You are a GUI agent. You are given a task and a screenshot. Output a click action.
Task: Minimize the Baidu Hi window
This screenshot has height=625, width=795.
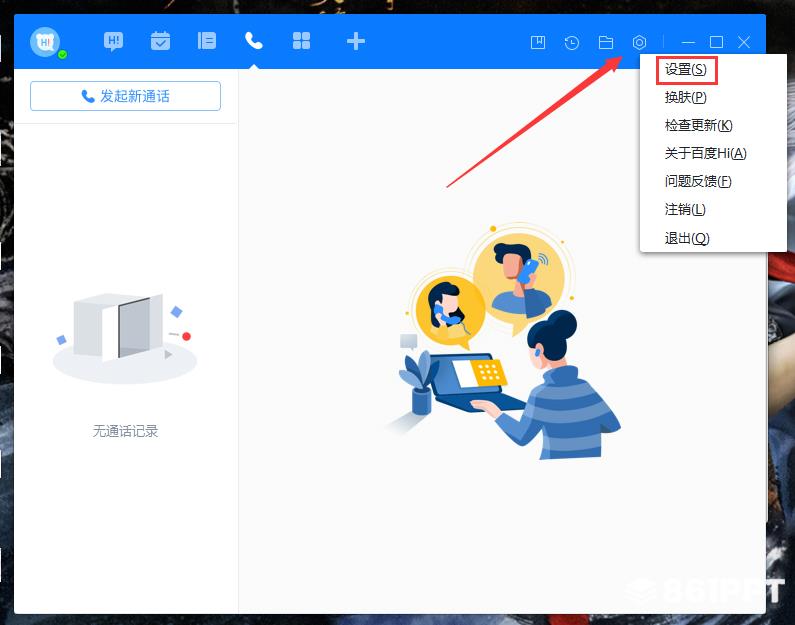(x=688, y=42)
